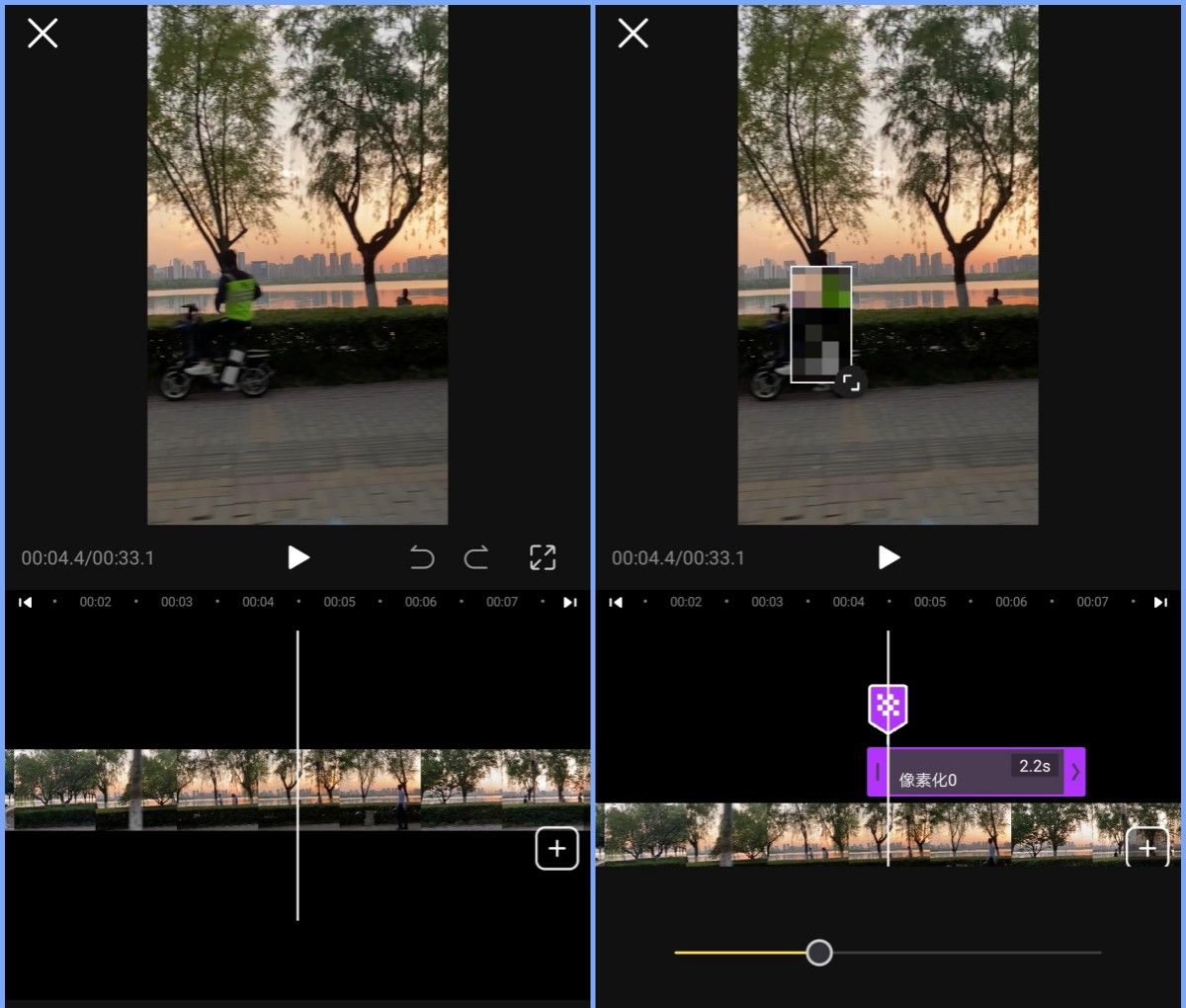The height and width of the screenshot is (1008, 1186).
Task: Redo the last edit
Action: tap(476, 557)
